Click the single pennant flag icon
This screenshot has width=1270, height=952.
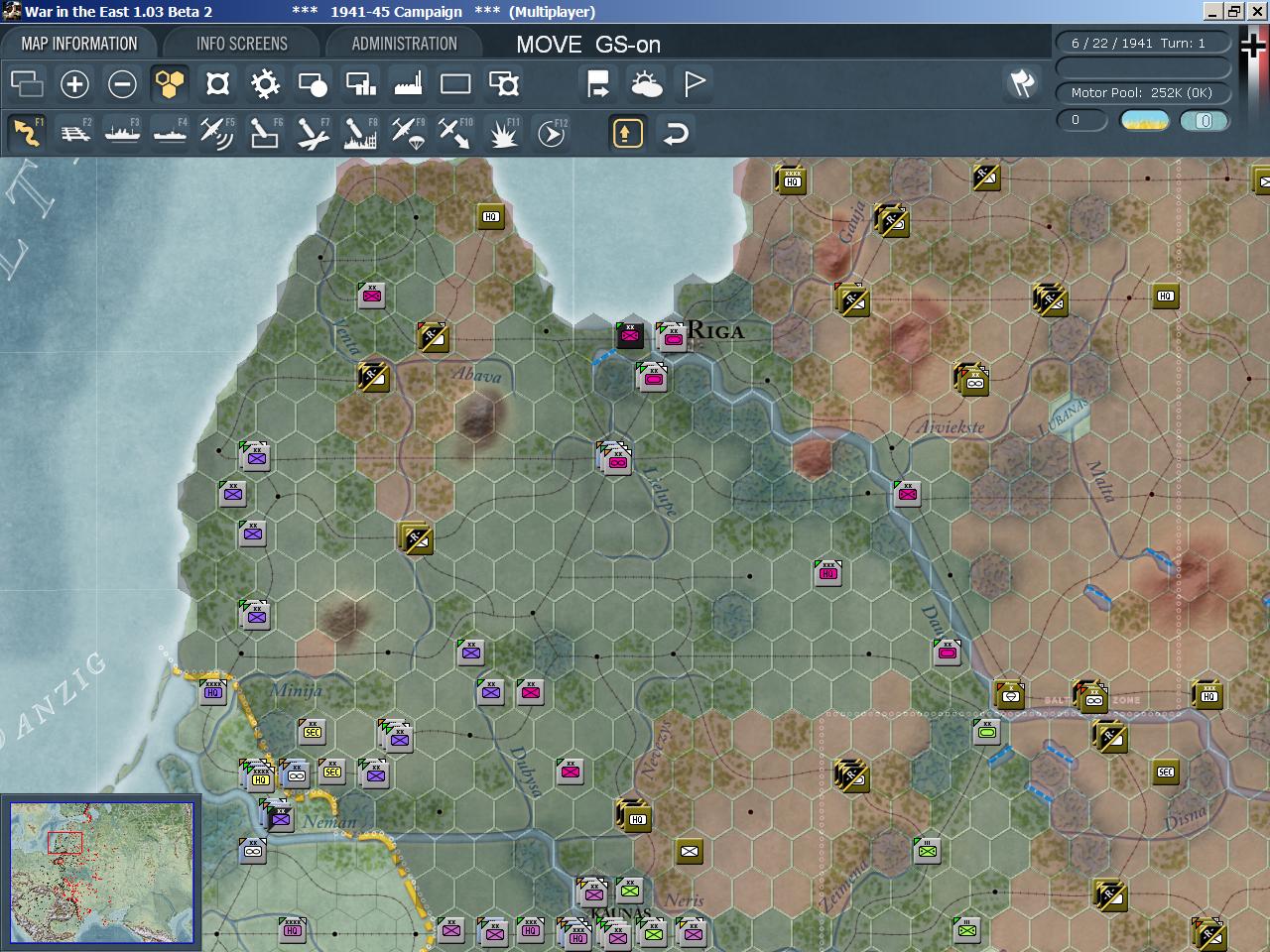(x=694, y=84)
